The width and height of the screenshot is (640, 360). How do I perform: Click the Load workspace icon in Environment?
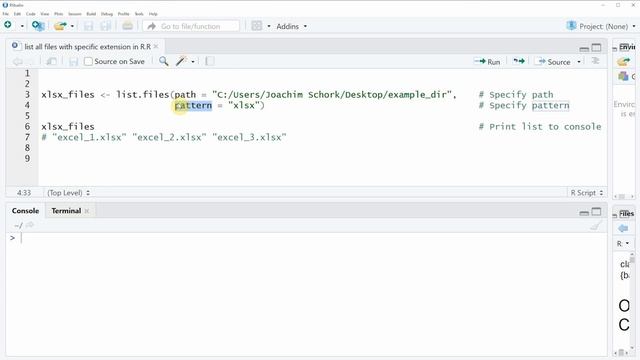[x=624, y=62]
